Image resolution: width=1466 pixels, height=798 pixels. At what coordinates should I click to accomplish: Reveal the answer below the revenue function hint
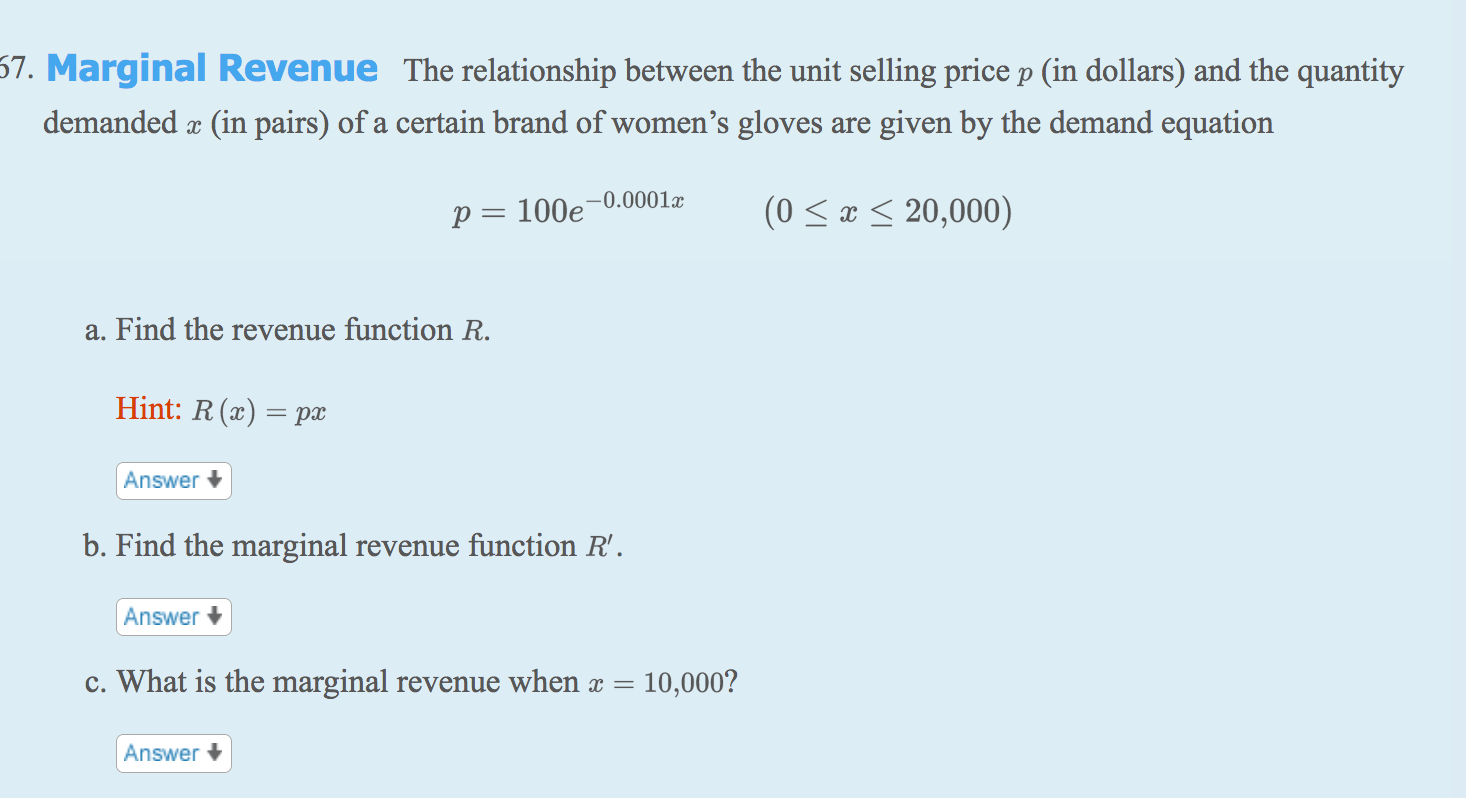[x=173, y=481]
